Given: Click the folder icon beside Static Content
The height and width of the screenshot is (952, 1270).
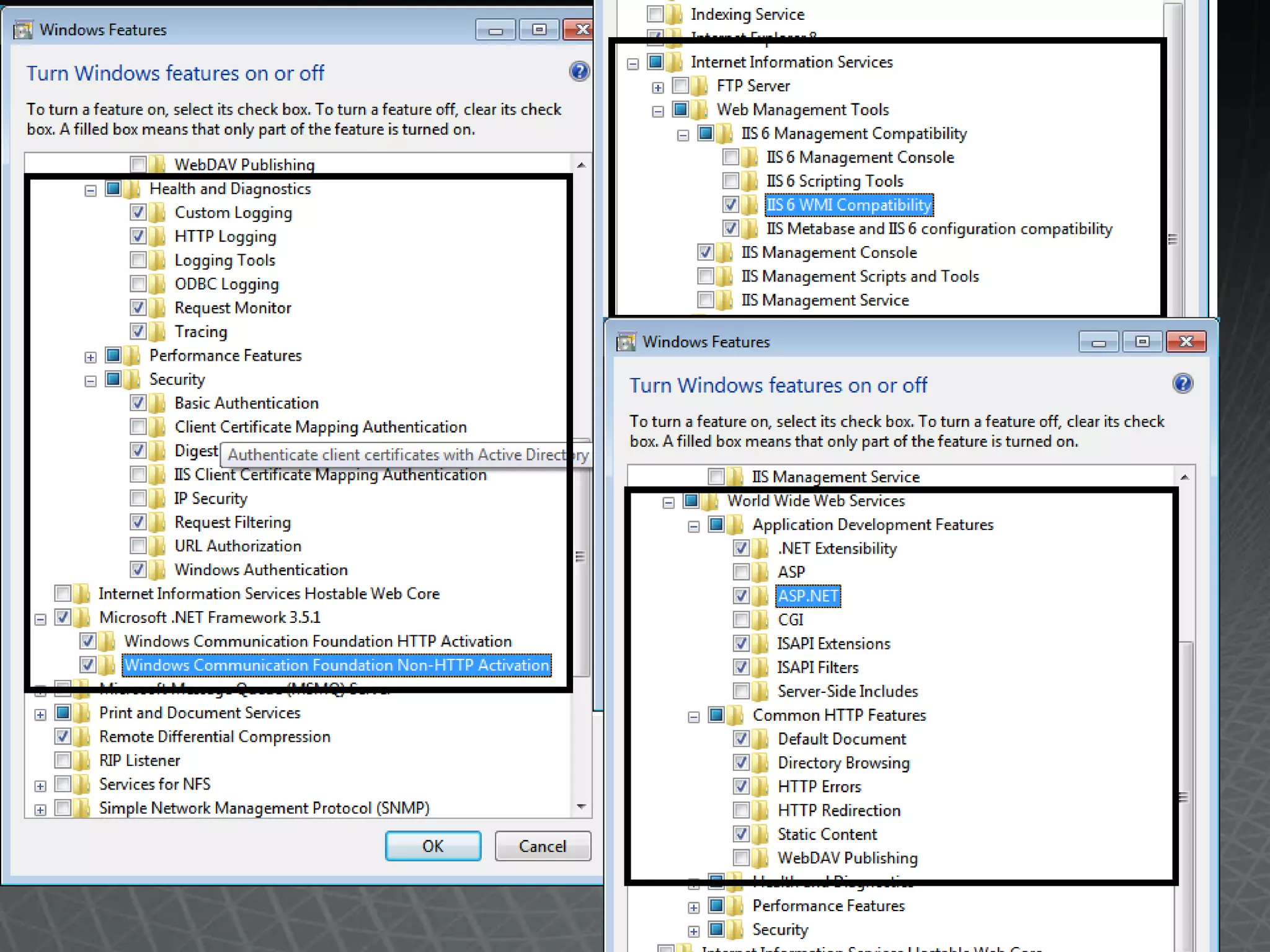Looking at the screenshot, I should (x=760, y=834).
